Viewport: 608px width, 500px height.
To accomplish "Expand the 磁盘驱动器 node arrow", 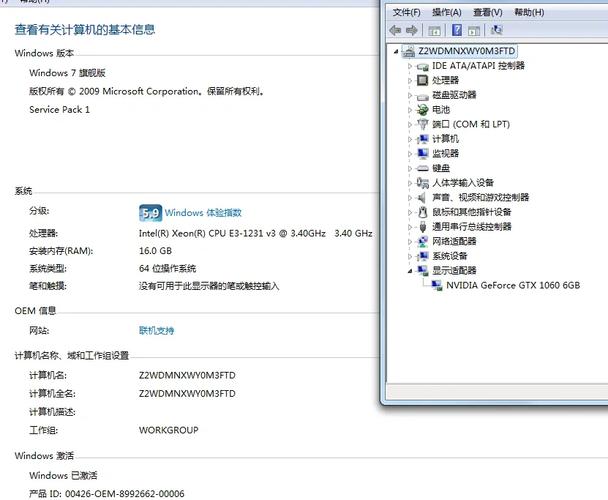I will (410, 95).
